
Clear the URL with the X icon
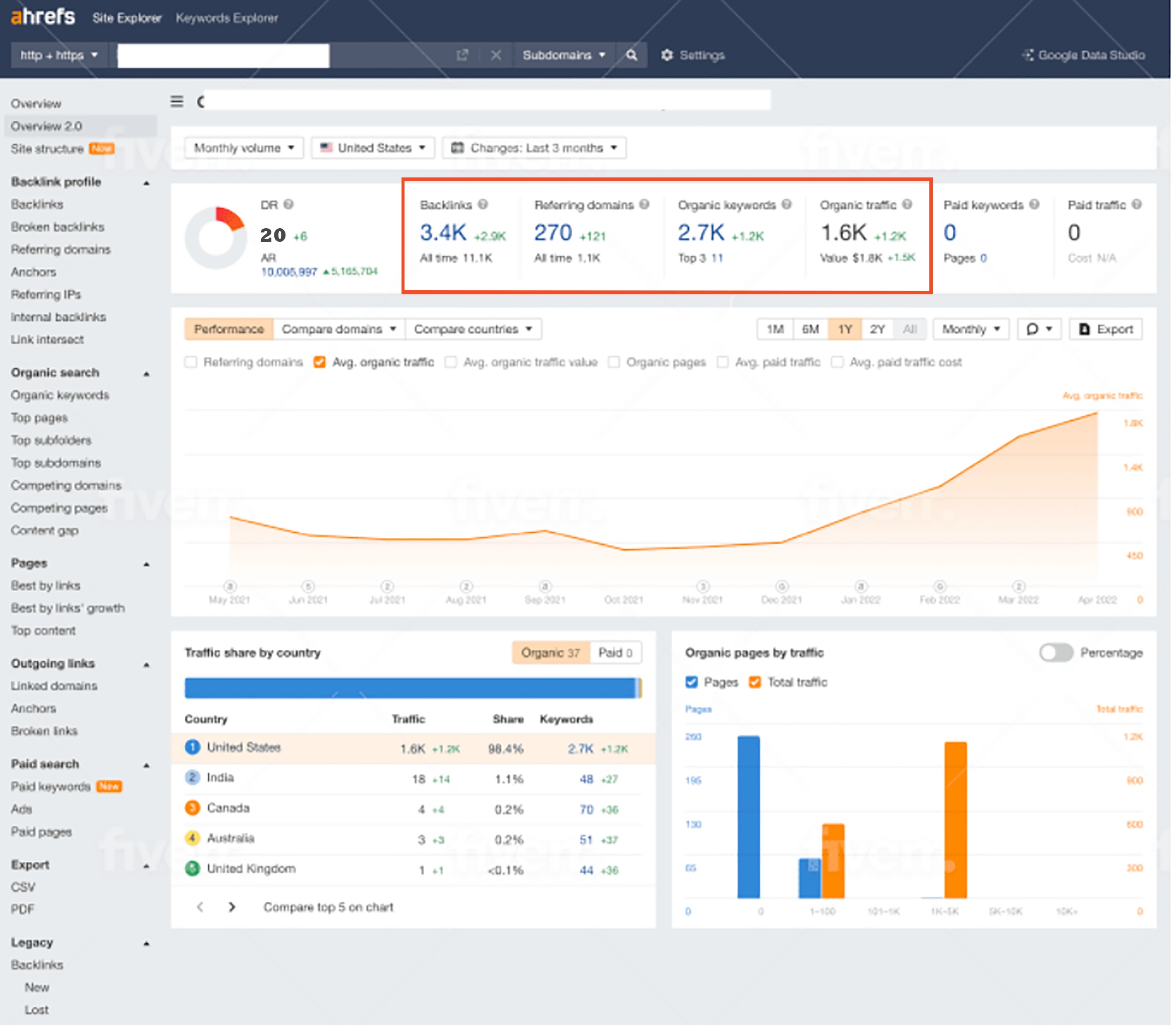coord(496,55)
